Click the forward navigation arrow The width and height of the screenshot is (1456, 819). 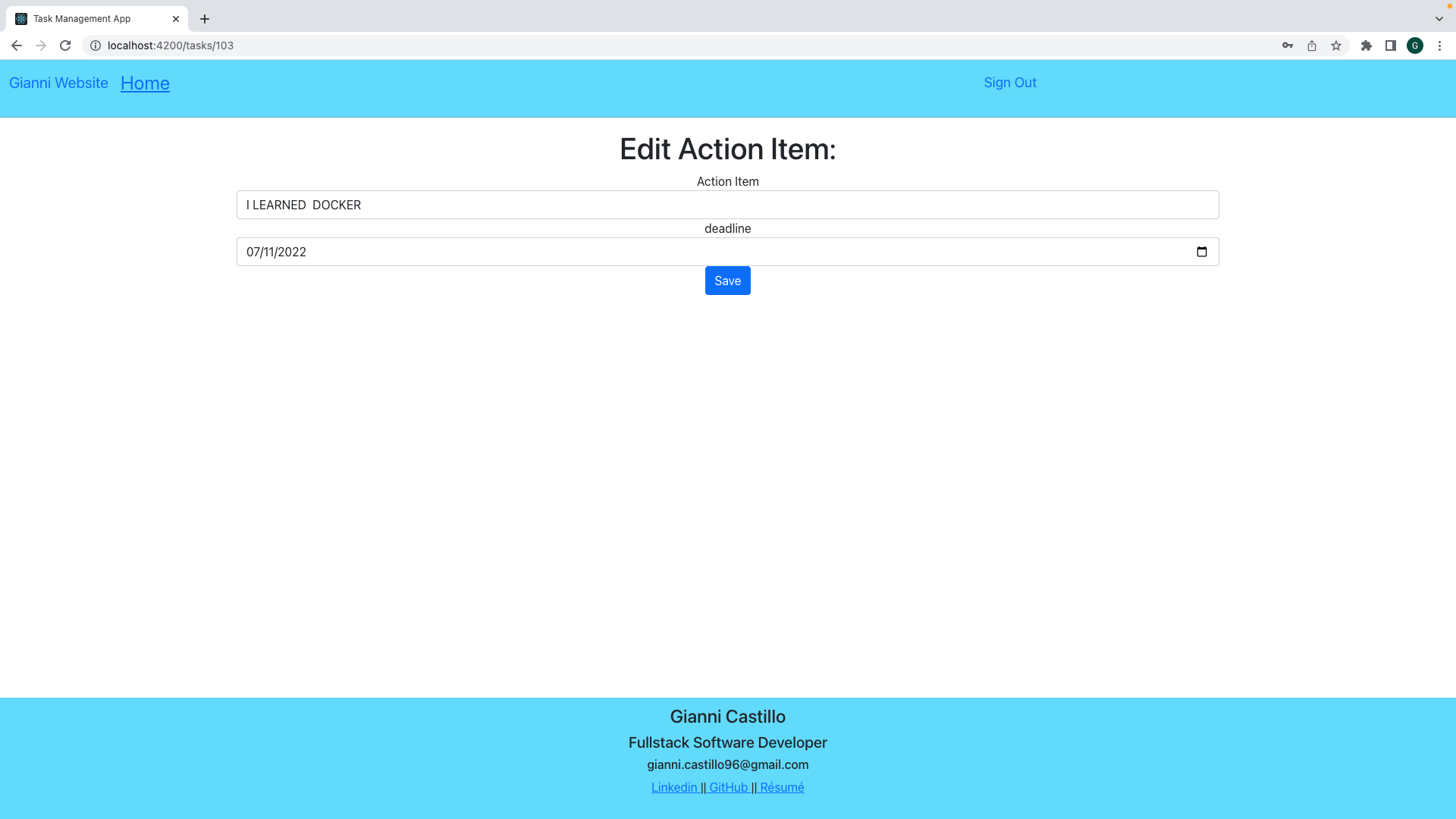point(41,45)
